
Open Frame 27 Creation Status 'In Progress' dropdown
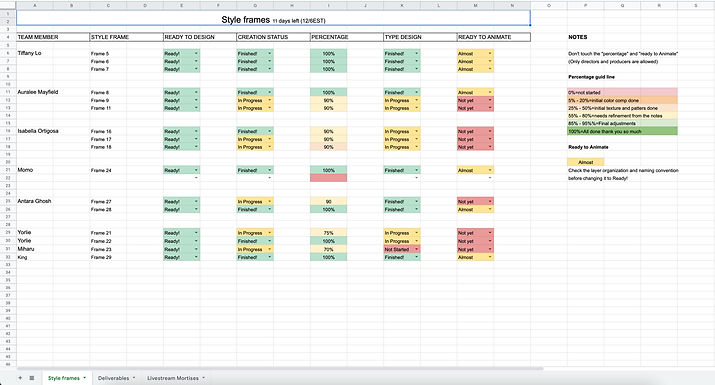pyautogui.click(x=269, y=201)
